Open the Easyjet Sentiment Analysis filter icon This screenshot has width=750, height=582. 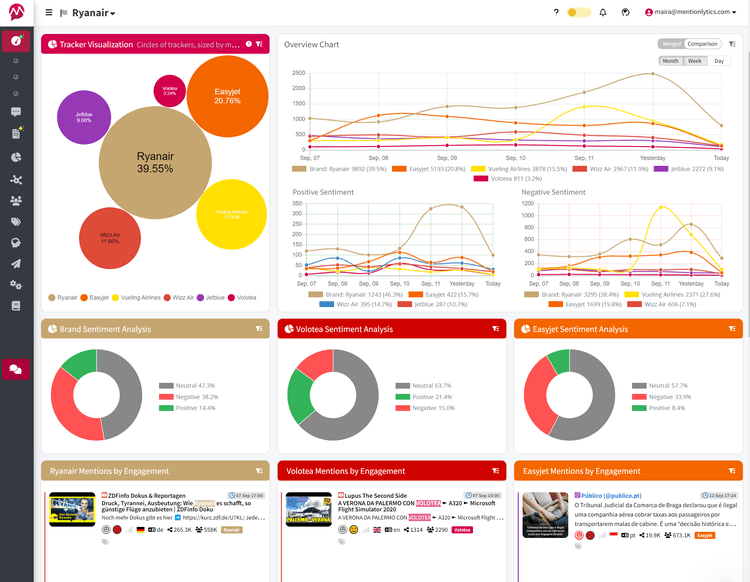[x=732, y=329]
